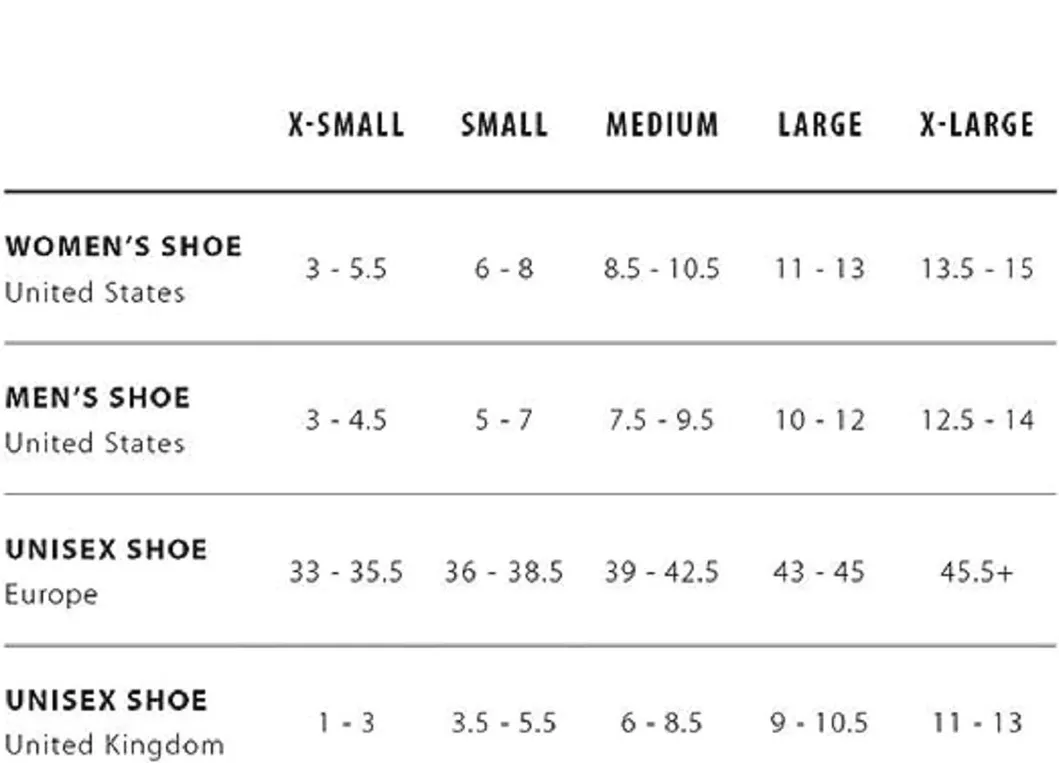Viewport: 1059px width, 763px height.
Task: Click the X-LARGE column header
Action: pyautogui.click(x=976, y=125)
